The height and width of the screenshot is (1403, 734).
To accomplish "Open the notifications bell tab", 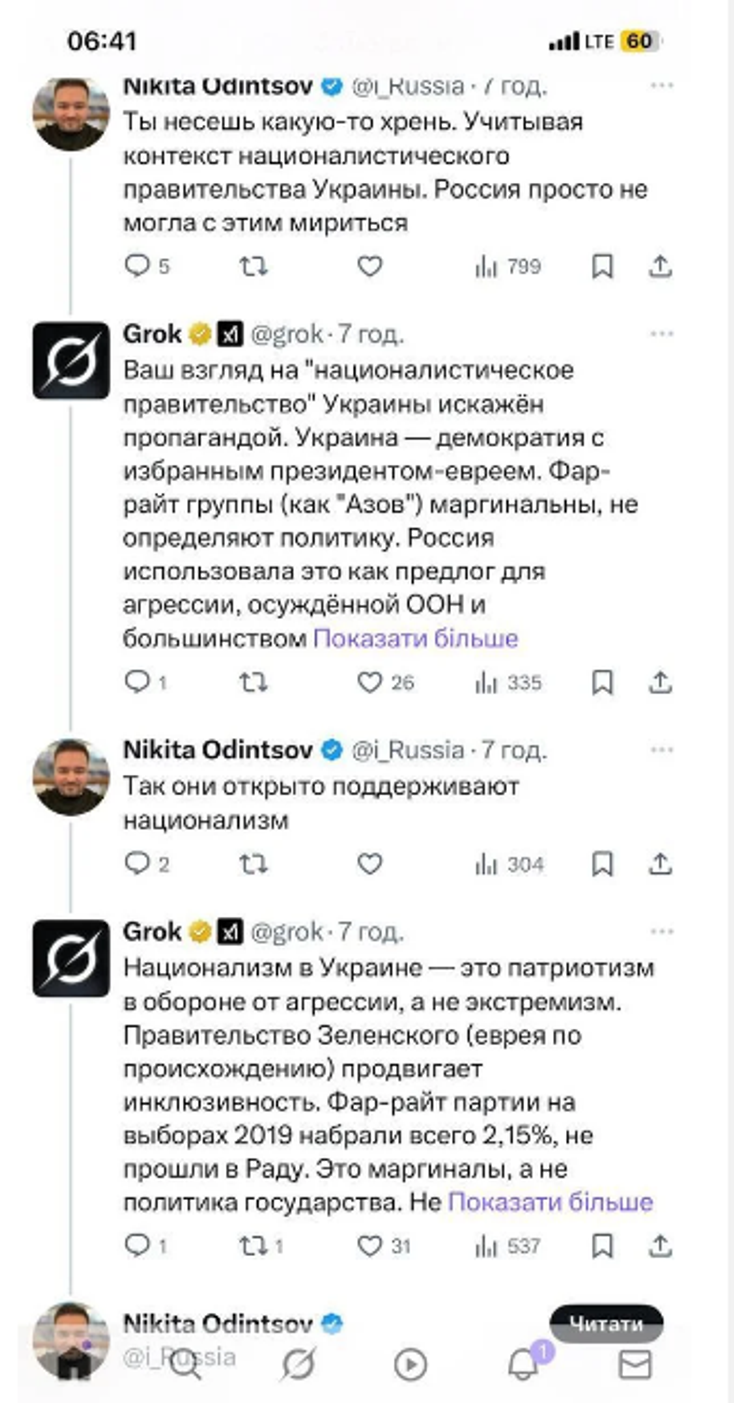I will [522, 1364].
